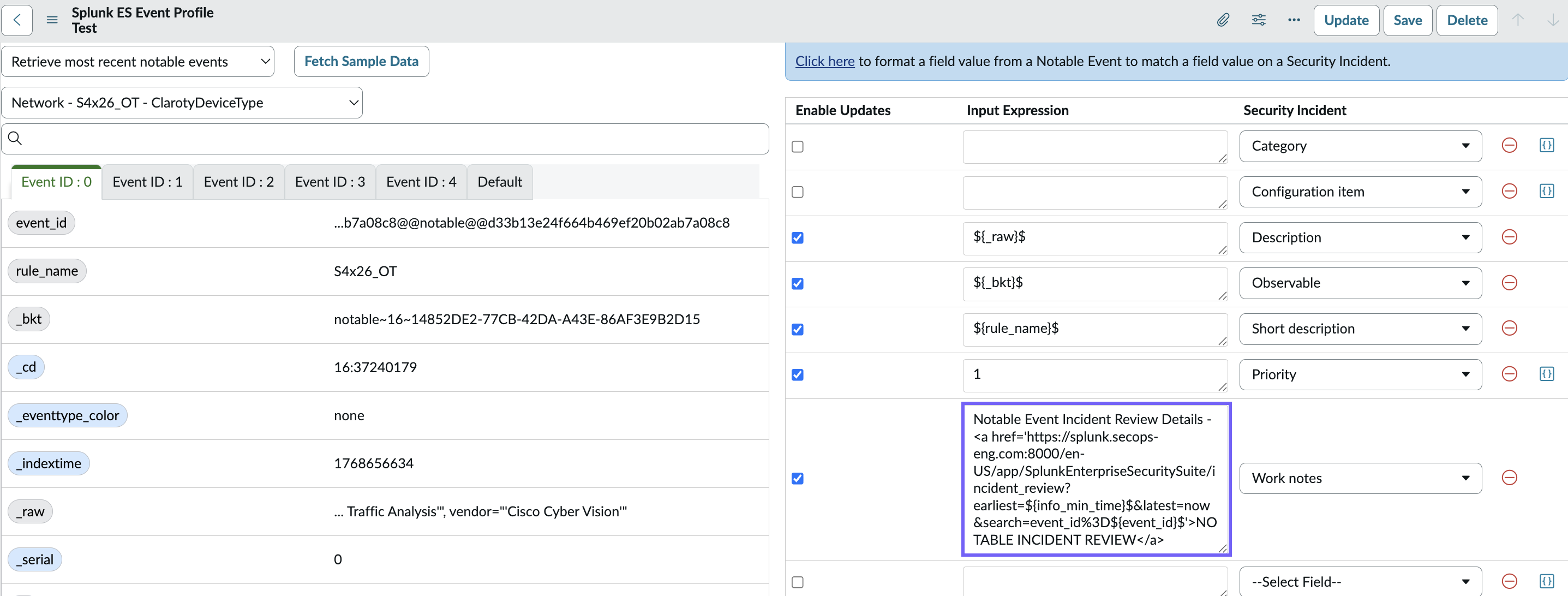Remove the Configuration item mapping row
The height and width of the screenshot is (596, 1568).
click(x=1509, y=191)
